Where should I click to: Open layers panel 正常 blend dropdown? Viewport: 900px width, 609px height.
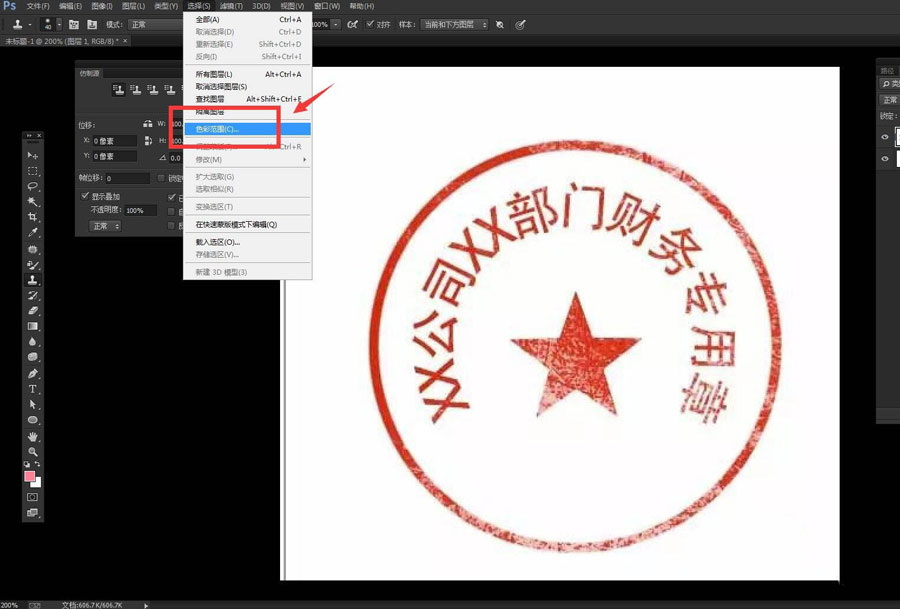point(890,100)
